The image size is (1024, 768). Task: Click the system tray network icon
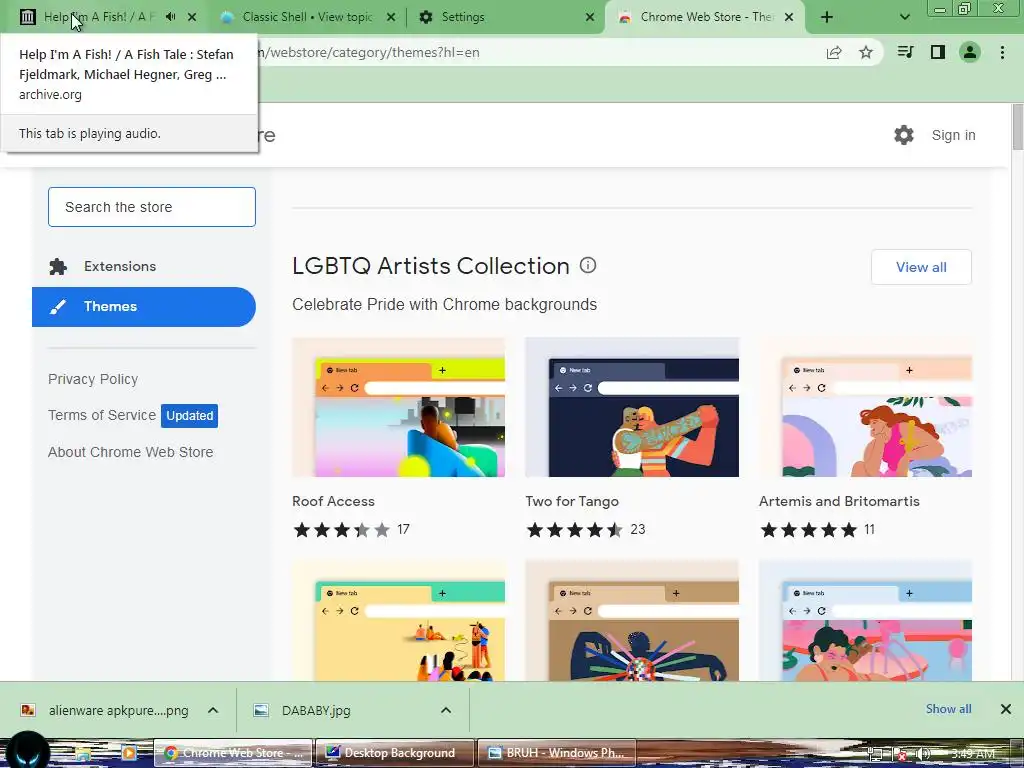pyautogui.click(x=875, y=754)
